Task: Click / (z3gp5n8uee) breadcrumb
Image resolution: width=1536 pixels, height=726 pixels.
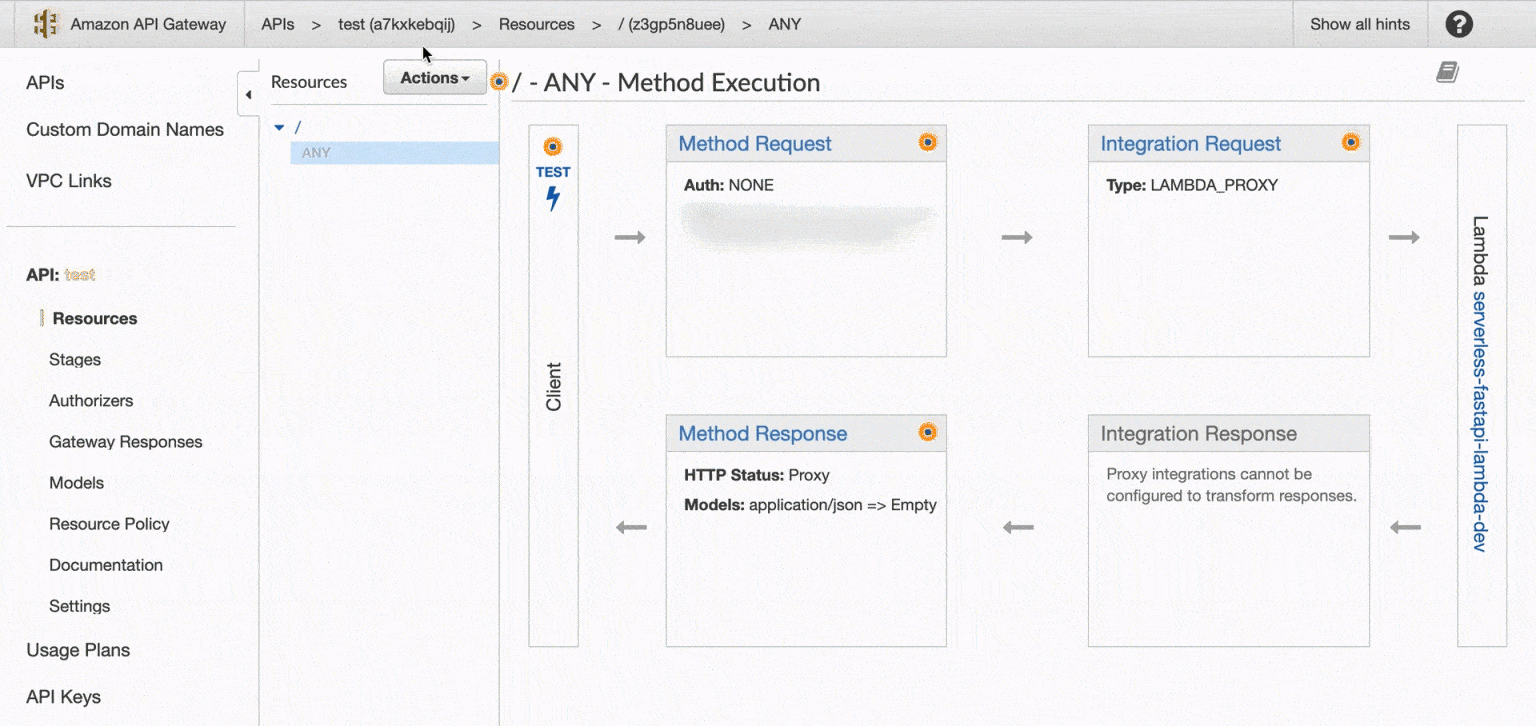Action: (x=672, y=24)
